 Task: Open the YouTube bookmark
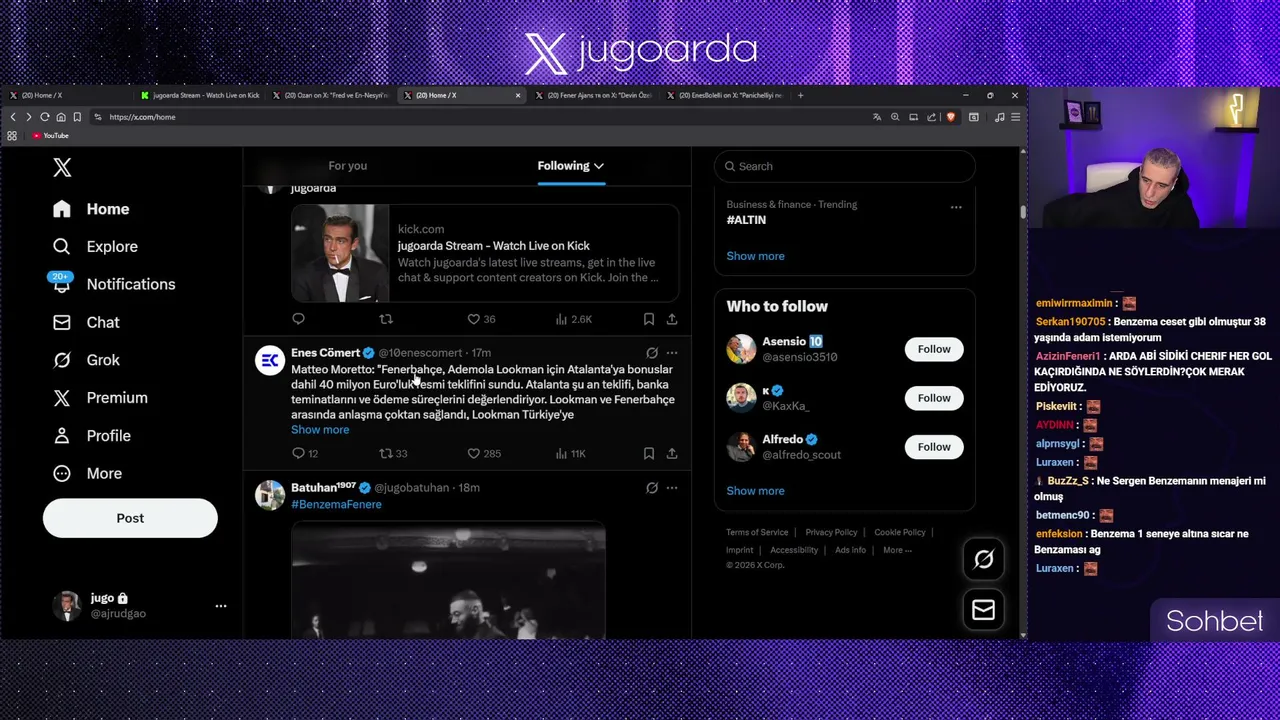50,136
